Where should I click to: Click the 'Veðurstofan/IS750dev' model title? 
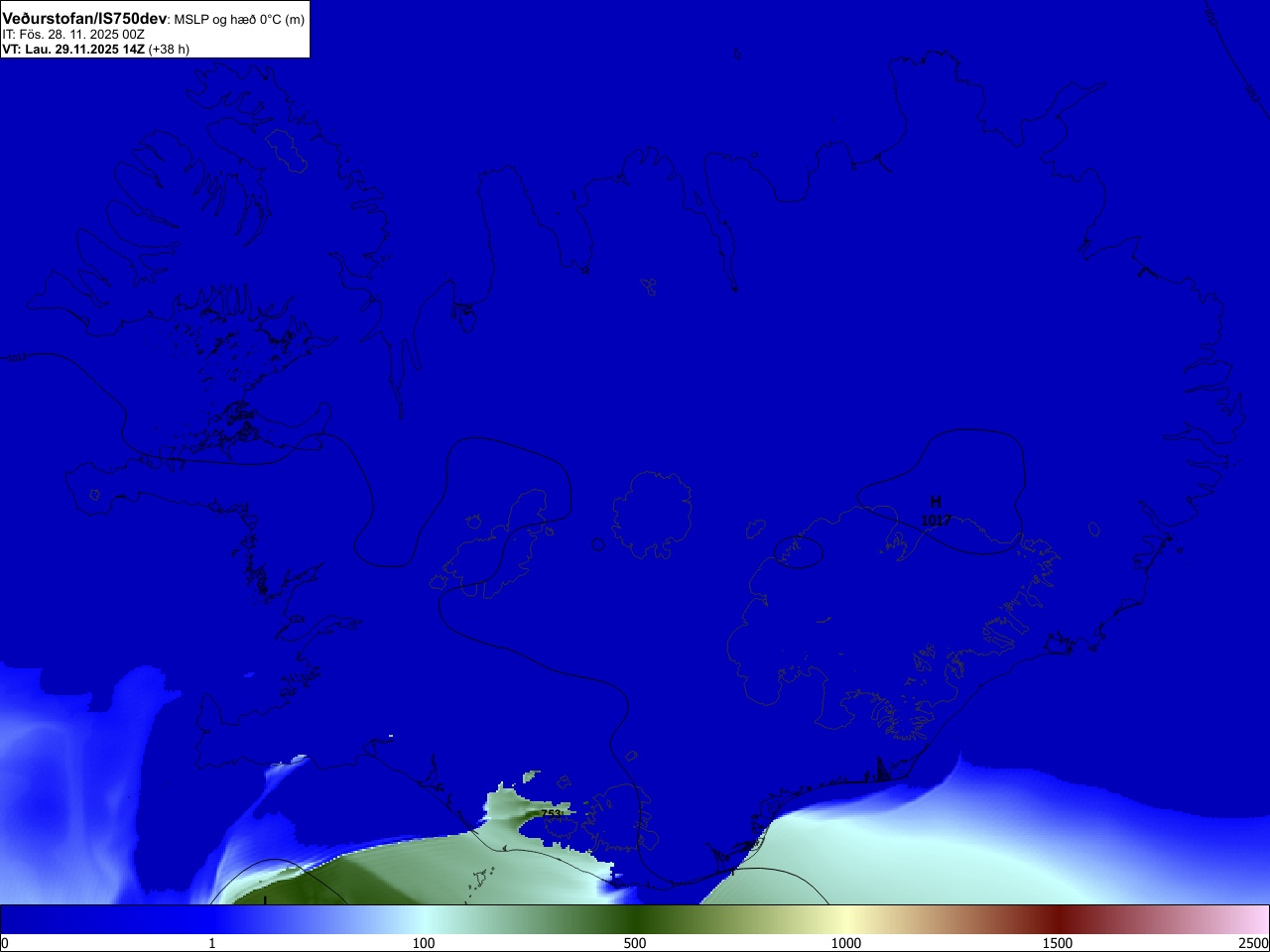tap(84, 19)
